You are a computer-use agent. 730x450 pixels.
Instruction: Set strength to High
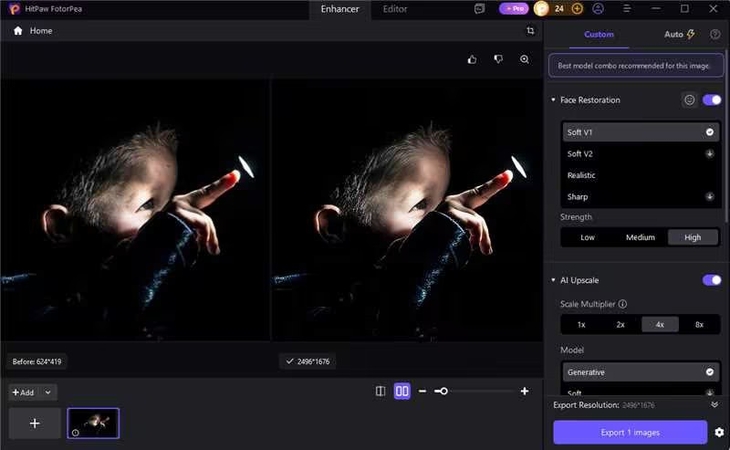point(693,237)
